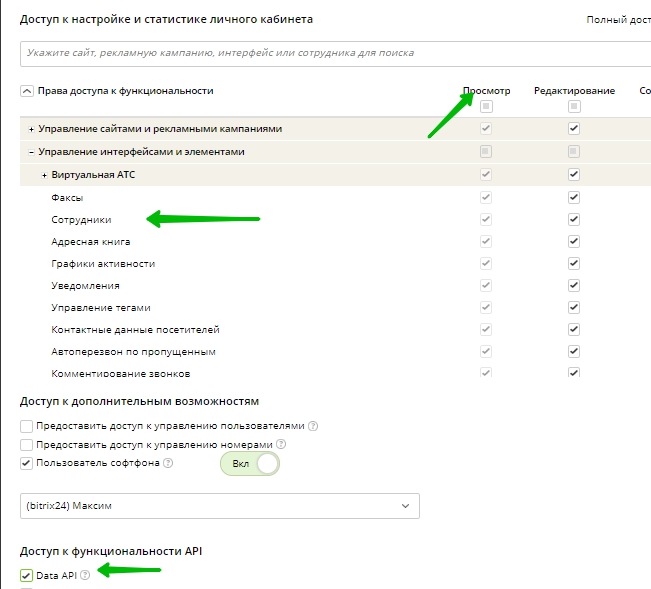Click Просмотр checkbox for Адресная книга

click(x=486, y=241)
